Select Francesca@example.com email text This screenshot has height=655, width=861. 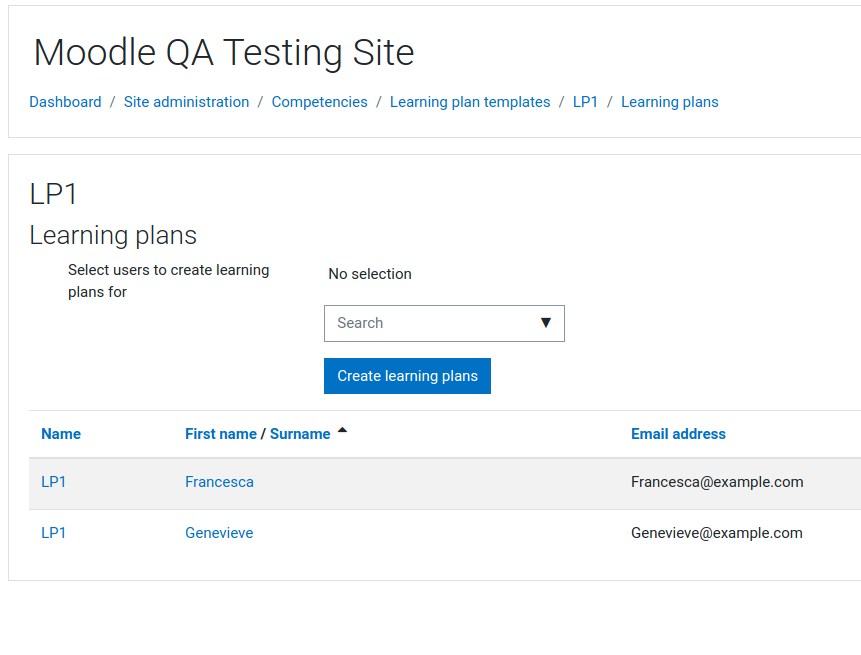(717, 482)
